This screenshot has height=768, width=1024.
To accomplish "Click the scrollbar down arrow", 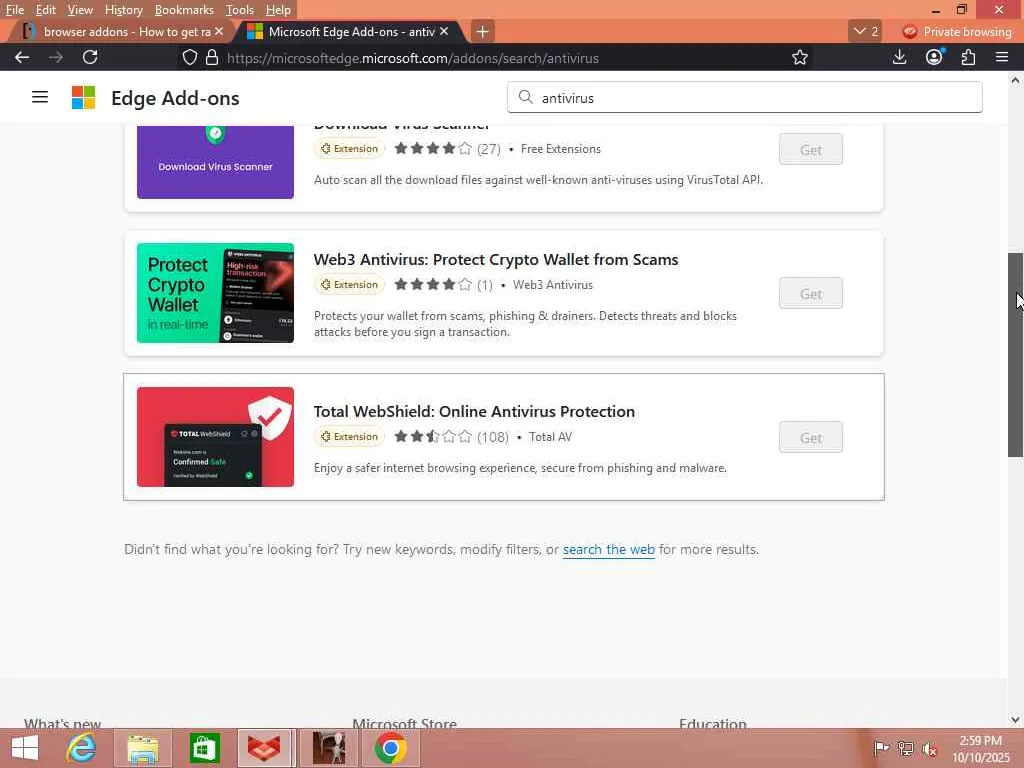I will point(1015,719).
